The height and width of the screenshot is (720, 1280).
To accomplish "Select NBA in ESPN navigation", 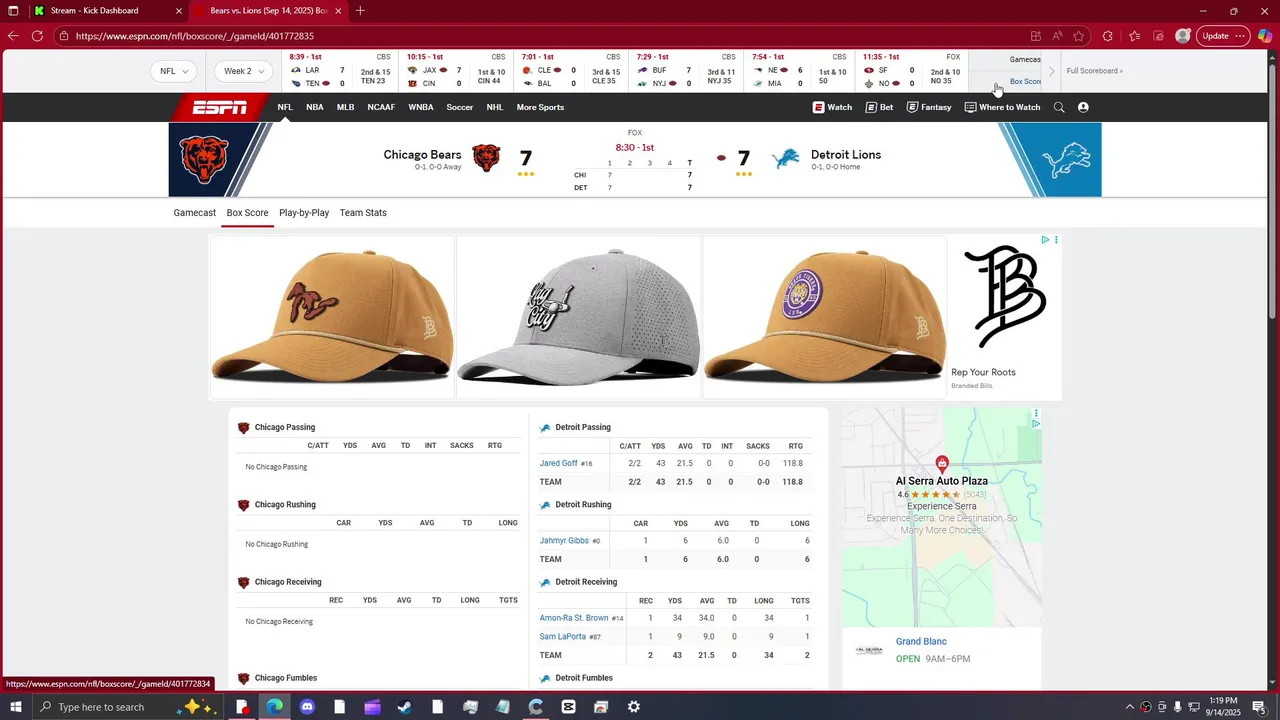I will (x=315, y=107).
